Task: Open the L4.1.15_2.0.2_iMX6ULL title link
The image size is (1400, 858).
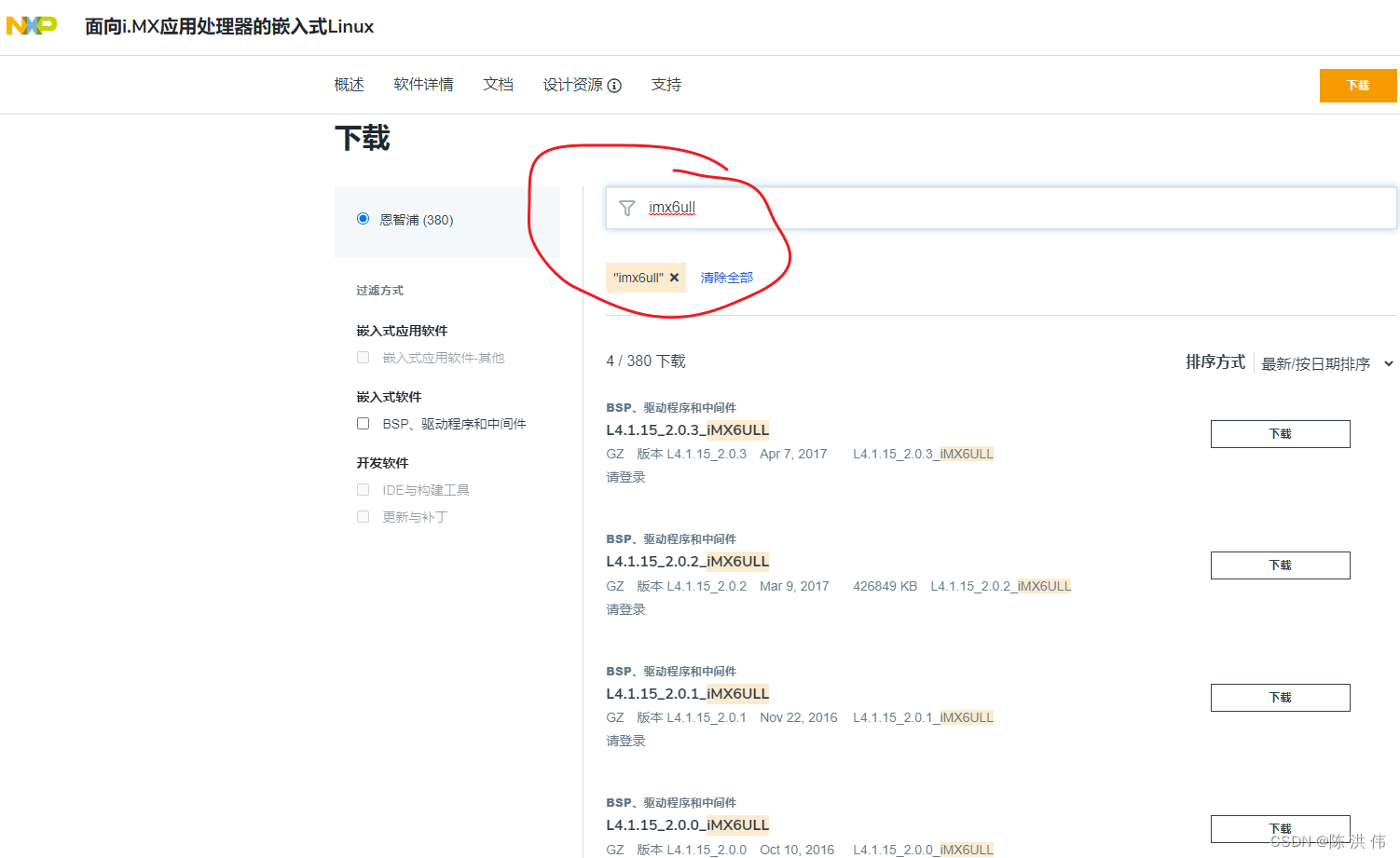Action: 688,562
